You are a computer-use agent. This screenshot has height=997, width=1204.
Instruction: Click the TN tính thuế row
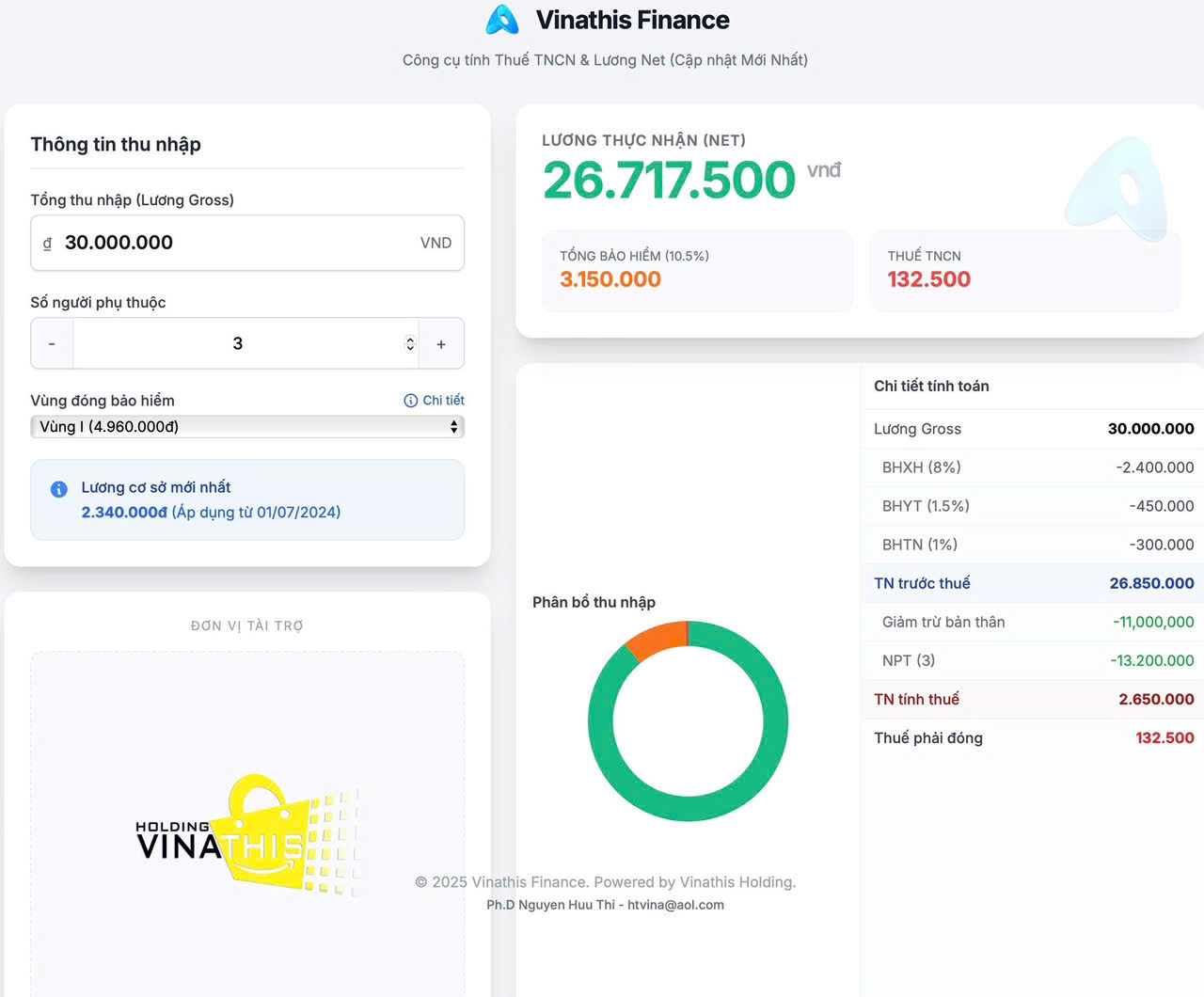point(1033,700)
